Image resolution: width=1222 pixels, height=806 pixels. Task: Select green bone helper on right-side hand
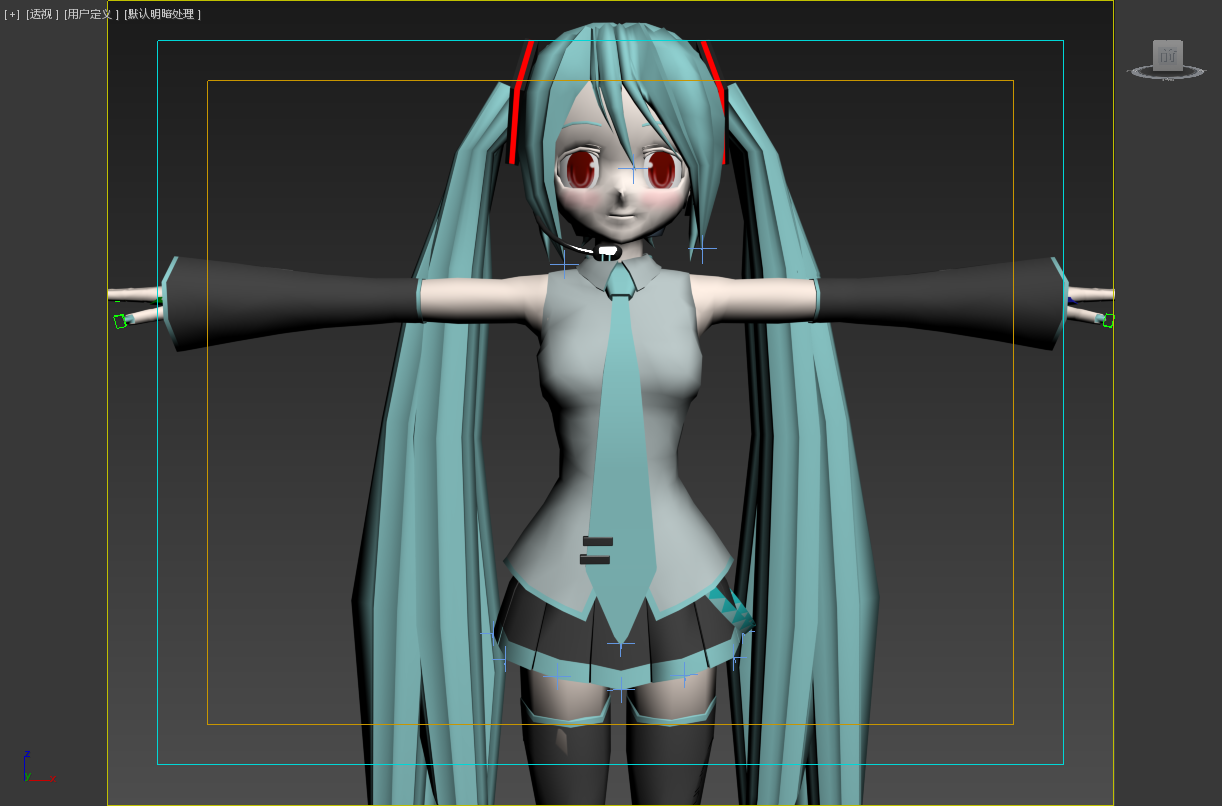tap(1108, 320)
